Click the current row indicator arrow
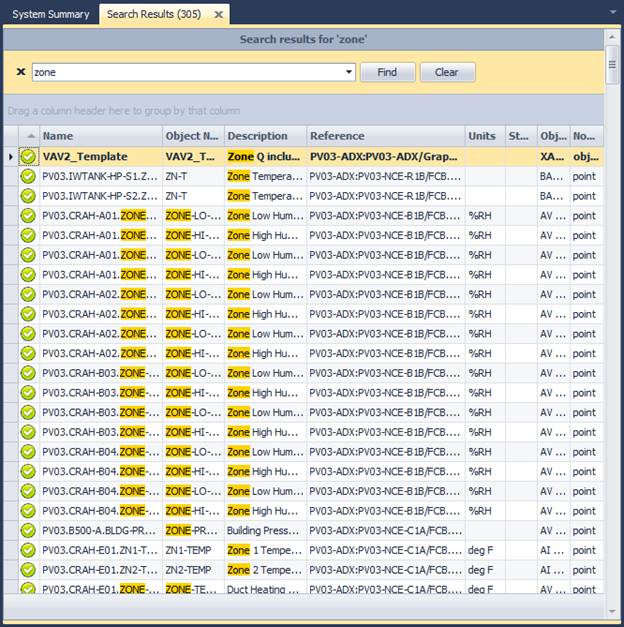 coord(11,157)
